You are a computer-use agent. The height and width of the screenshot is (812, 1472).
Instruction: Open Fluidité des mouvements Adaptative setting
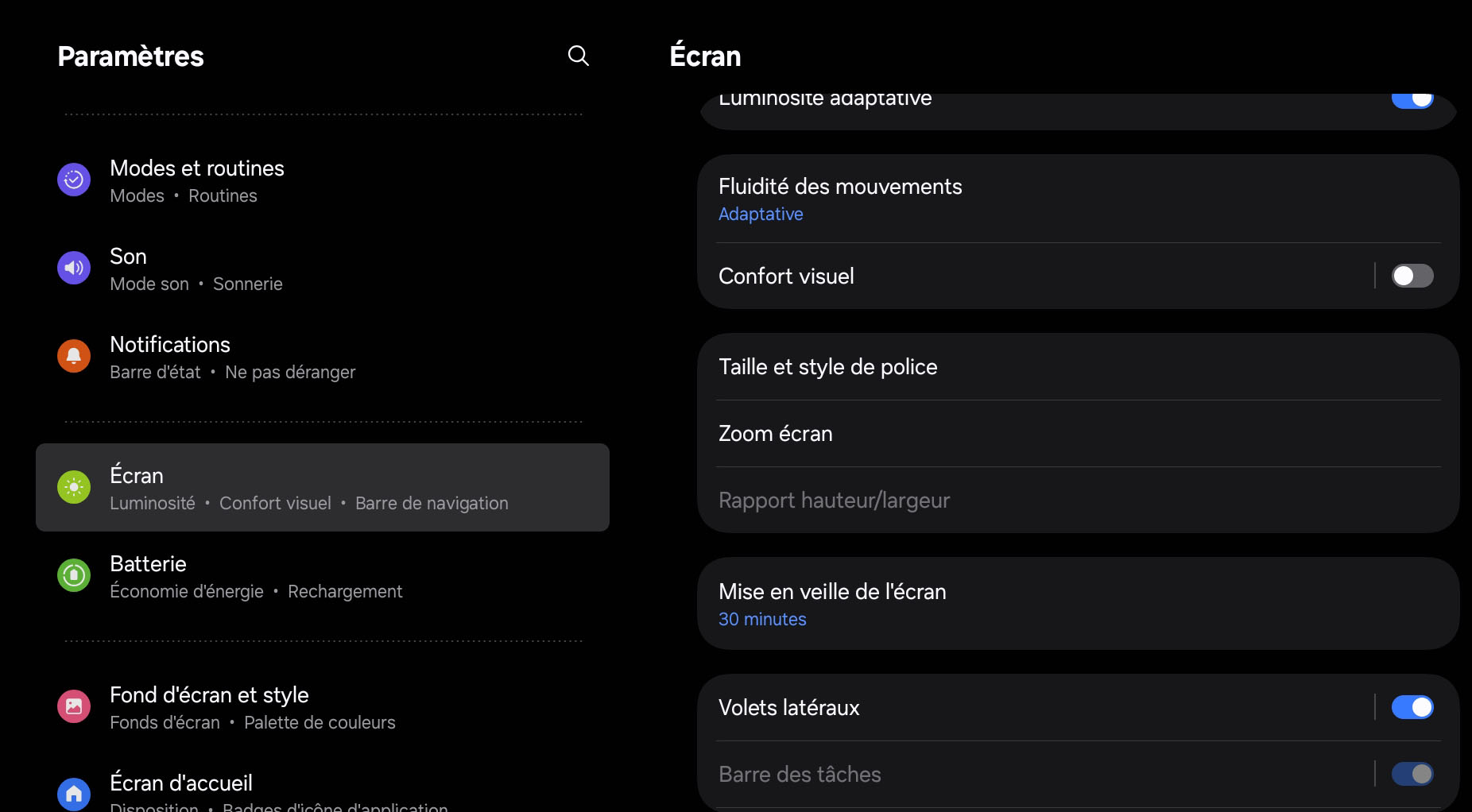[x=839, y=199]
